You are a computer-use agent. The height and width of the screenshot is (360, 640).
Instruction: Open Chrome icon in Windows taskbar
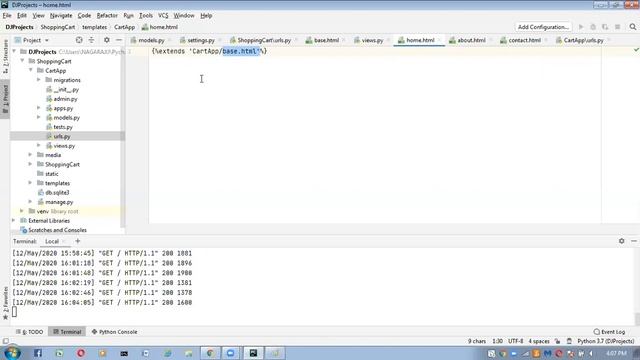click(x=210, y=353)
